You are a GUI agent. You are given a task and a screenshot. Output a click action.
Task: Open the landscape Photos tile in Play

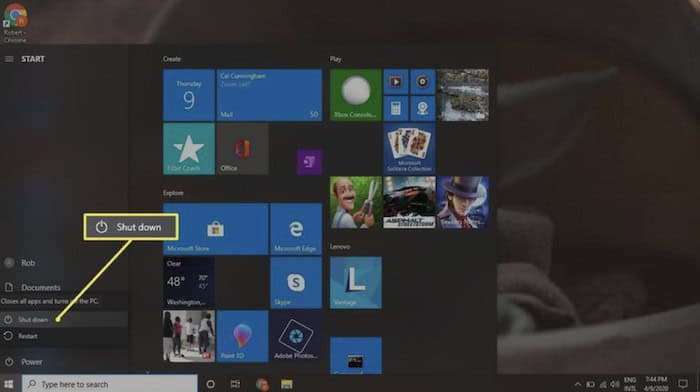click(x=462, y=95)
